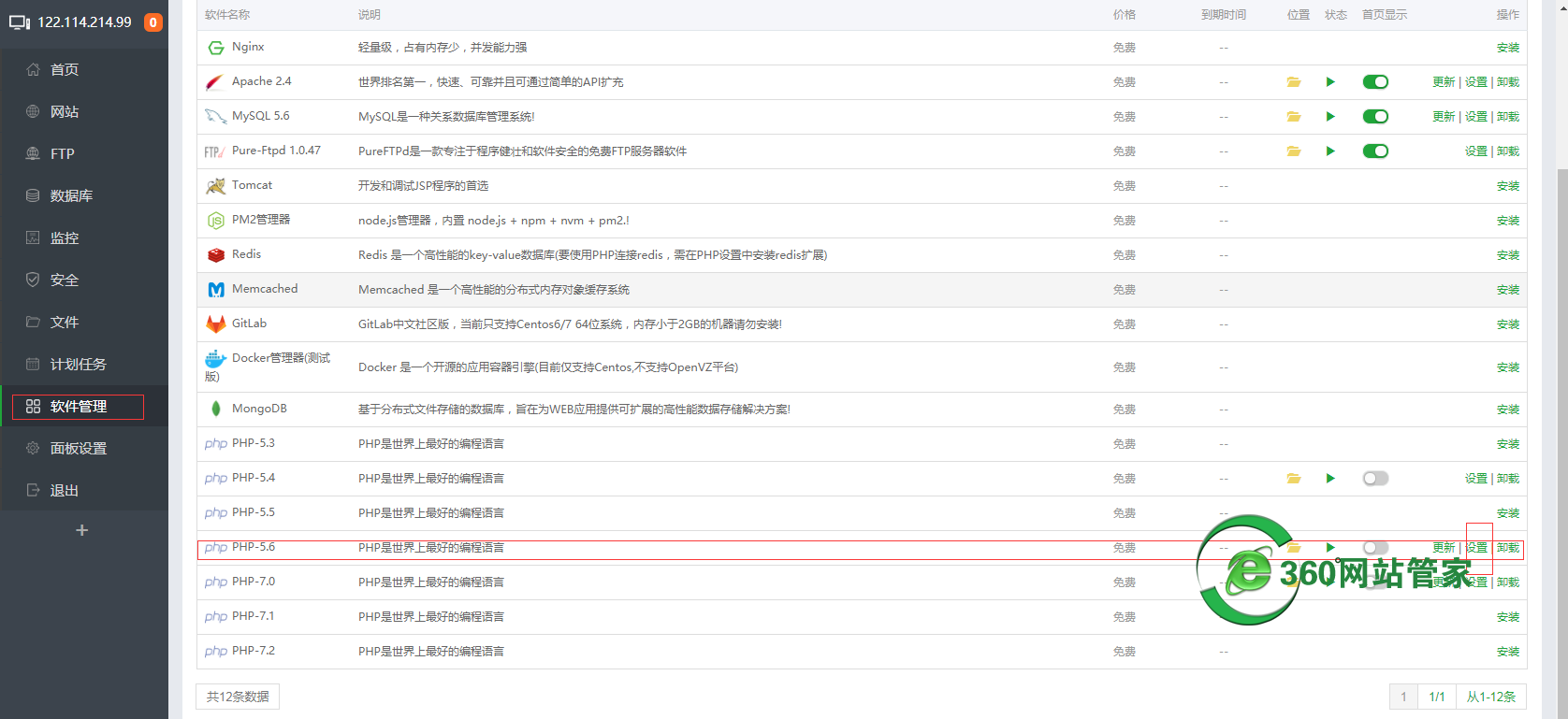Enable homepage display for PHP-5.6

[x=1375, y=548]
